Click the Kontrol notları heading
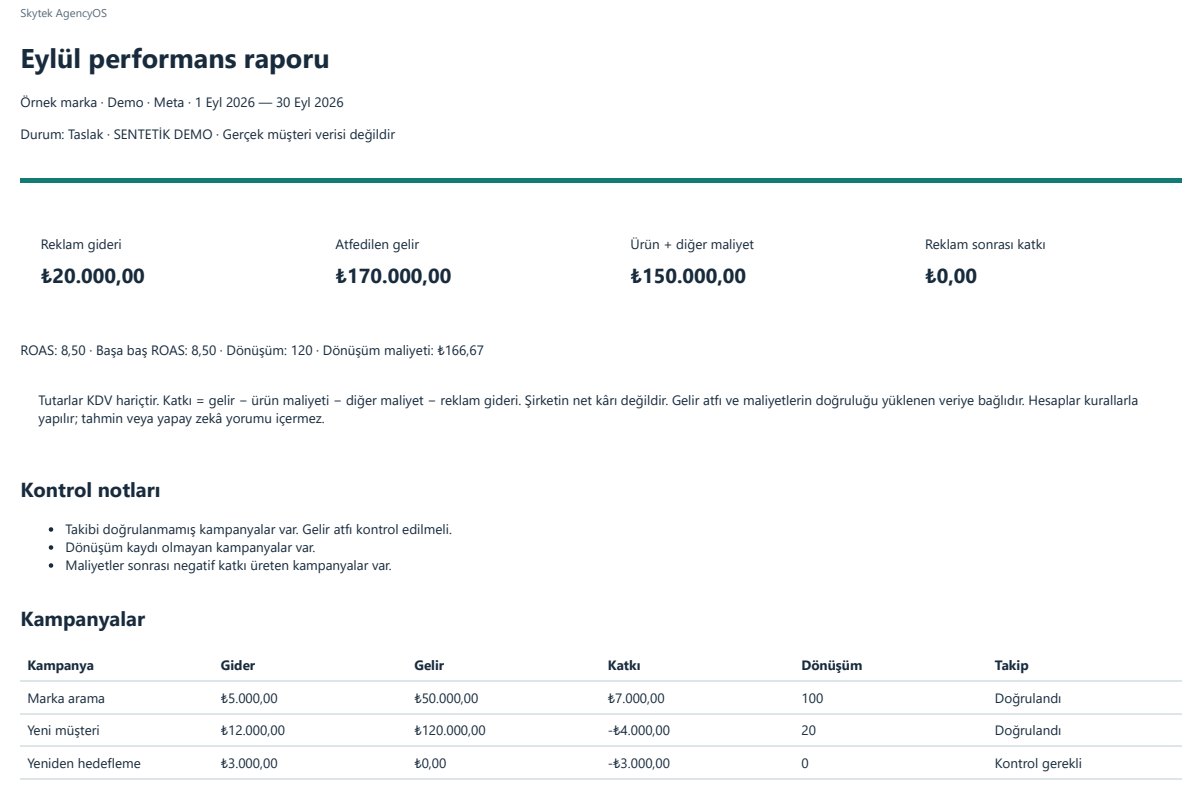Viewport: 1203px width, 787px height. 91,490
